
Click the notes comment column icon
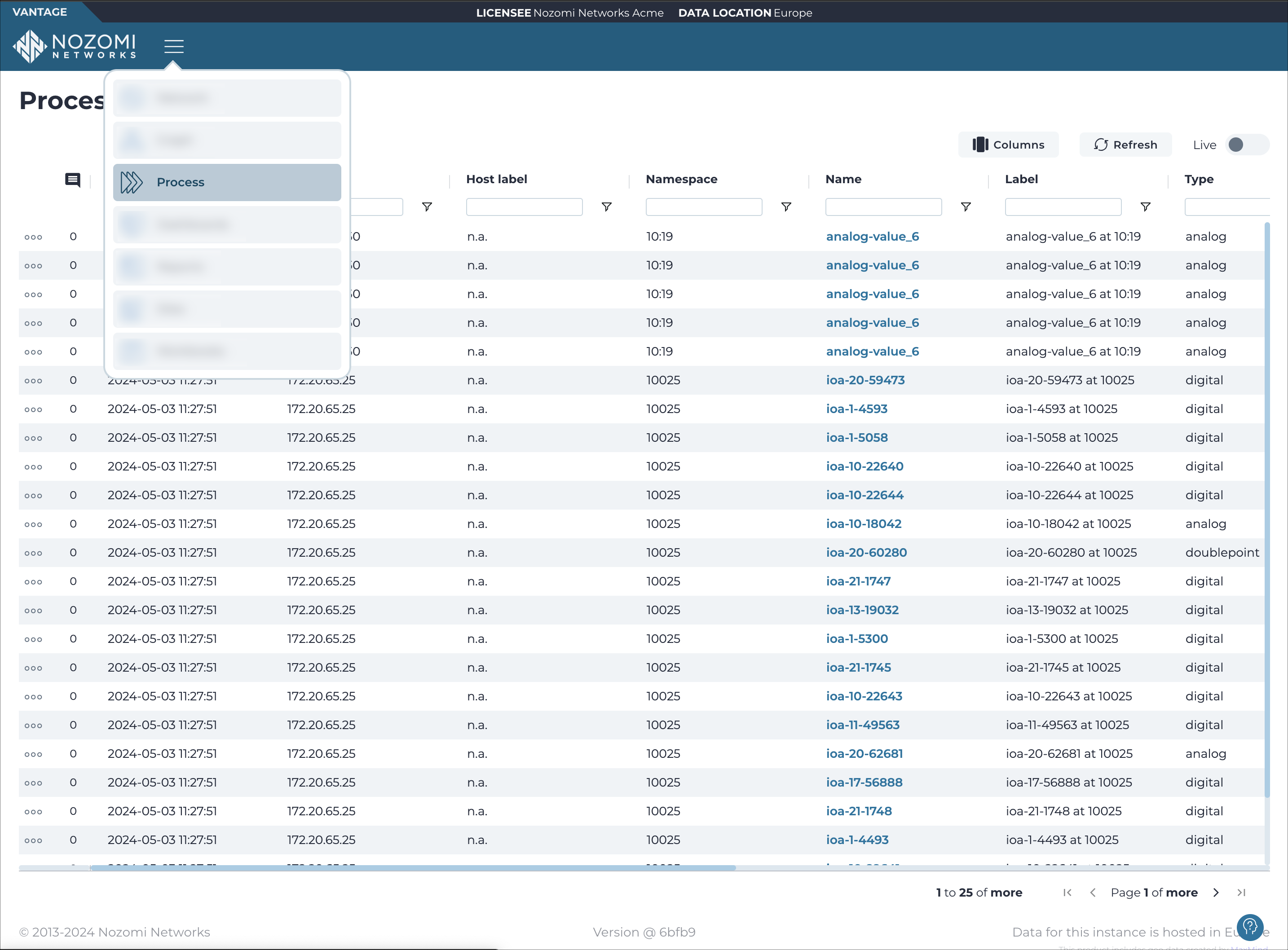coord(72,180)
